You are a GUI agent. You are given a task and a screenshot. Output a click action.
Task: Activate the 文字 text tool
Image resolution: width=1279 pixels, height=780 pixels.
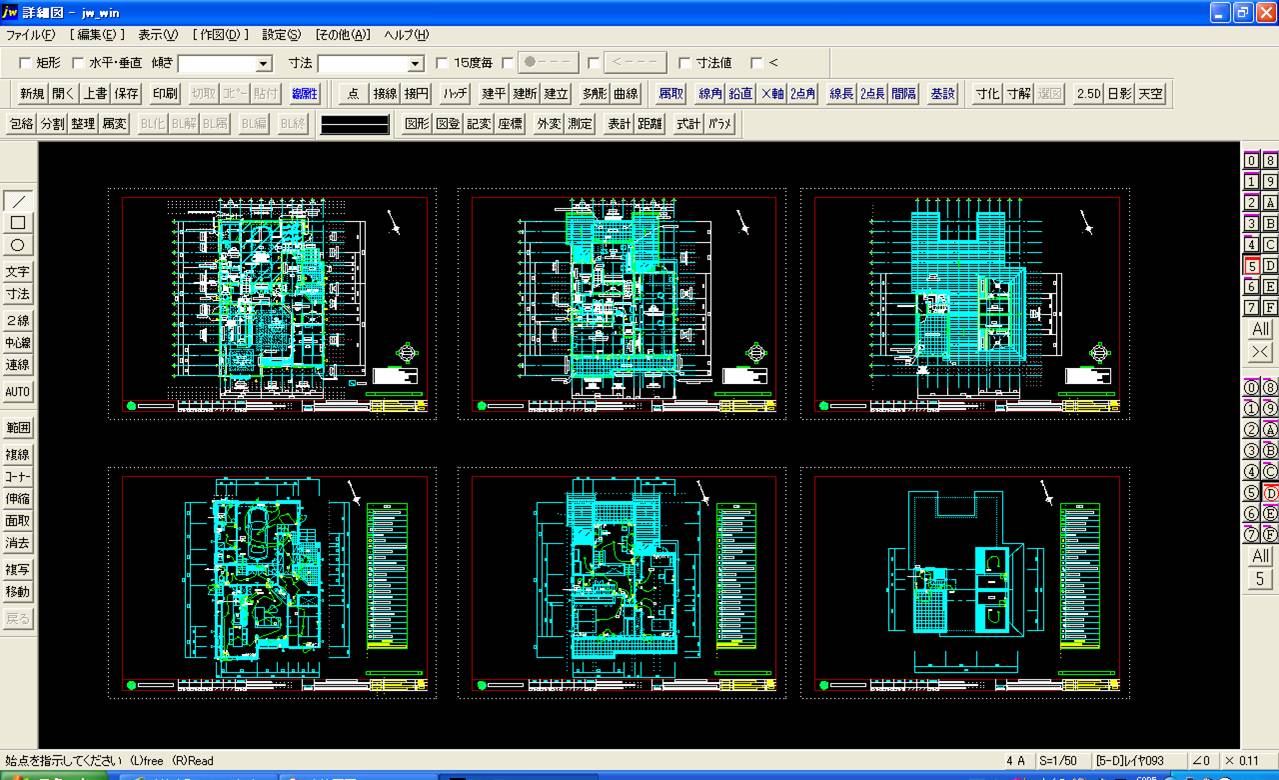tap(18, 272)
